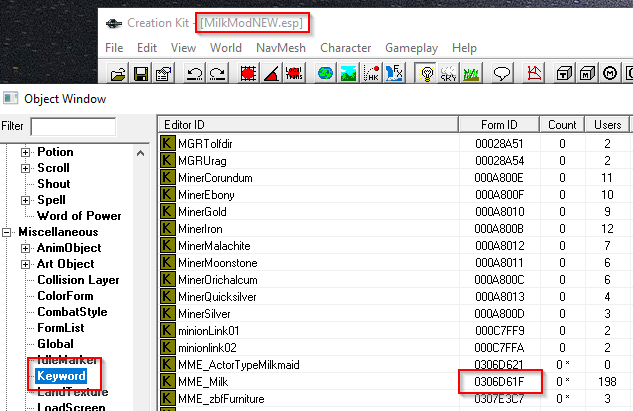Toggle the SKY toolbar icon
The height and width of the screenshot is (411, 633).
(x=448, y=73)
